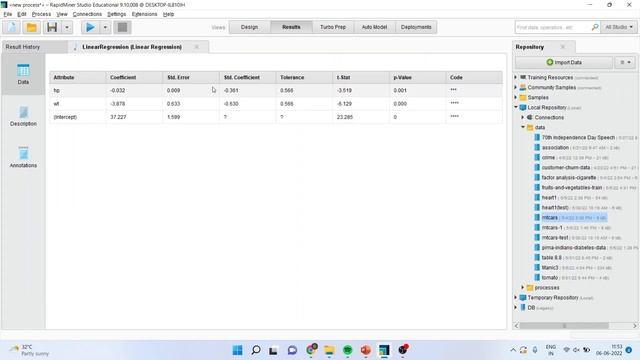Expand the Connections node

click(523, 117)
